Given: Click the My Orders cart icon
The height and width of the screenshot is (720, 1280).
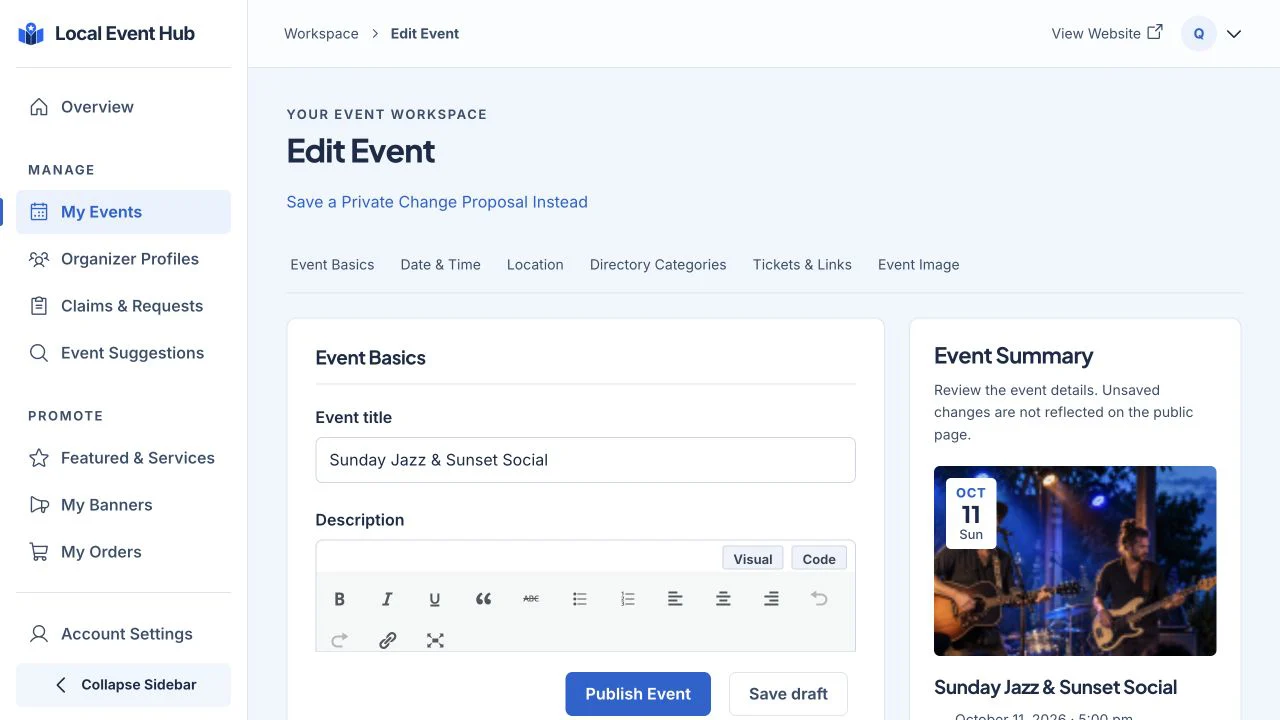Looking at the screenshot, I should point(39,552).
